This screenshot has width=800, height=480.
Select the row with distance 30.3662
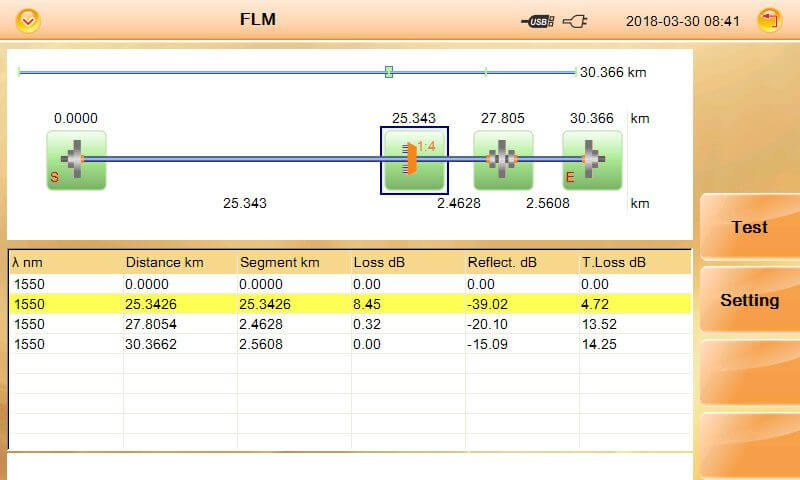pos(350,344)
